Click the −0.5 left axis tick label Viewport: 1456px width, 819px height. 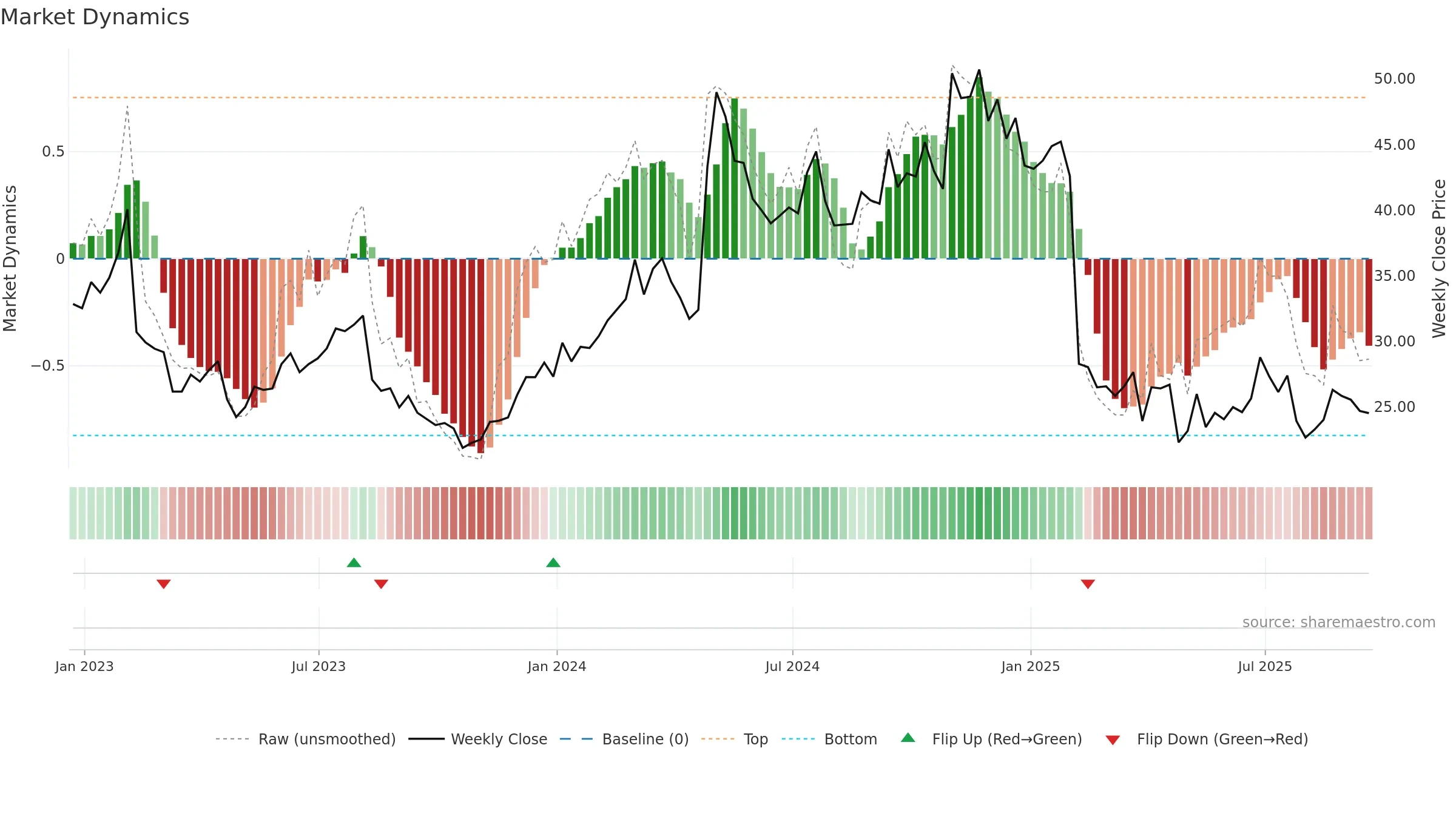(x=48, y=366)
